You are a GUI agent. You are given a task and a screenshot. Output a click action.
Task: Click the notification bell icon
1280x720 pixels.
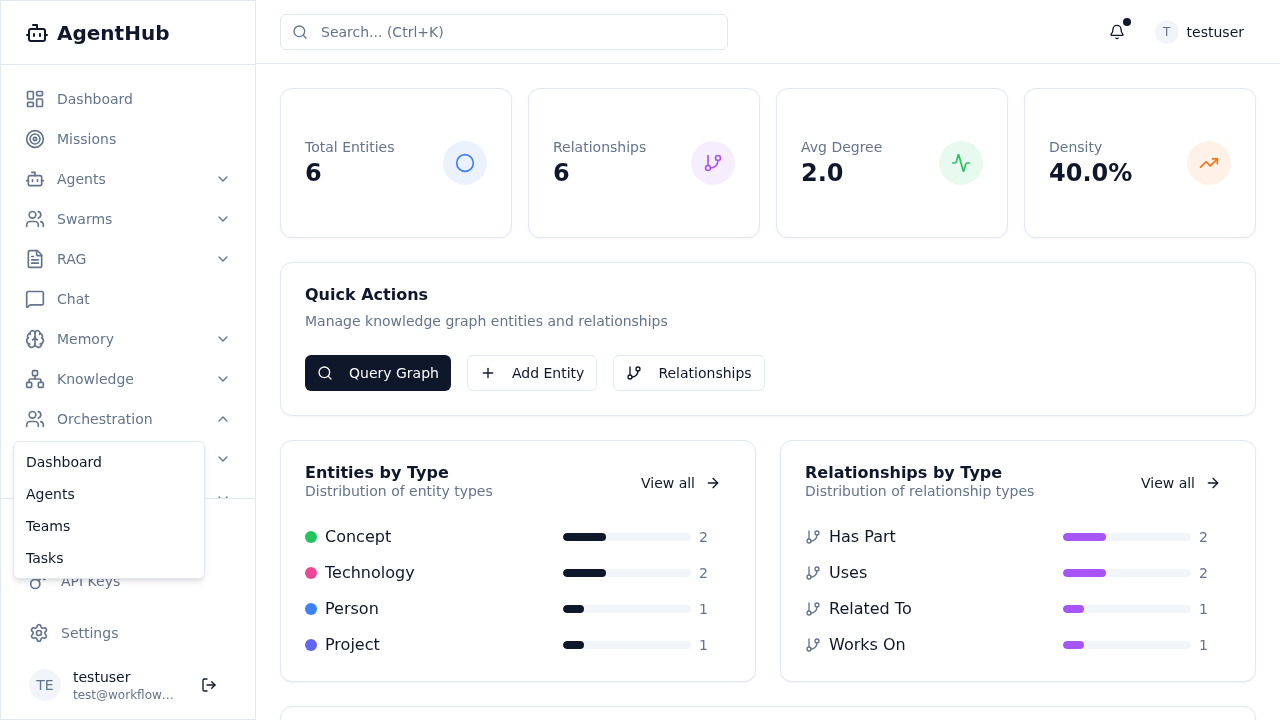tap(1116, 32)
